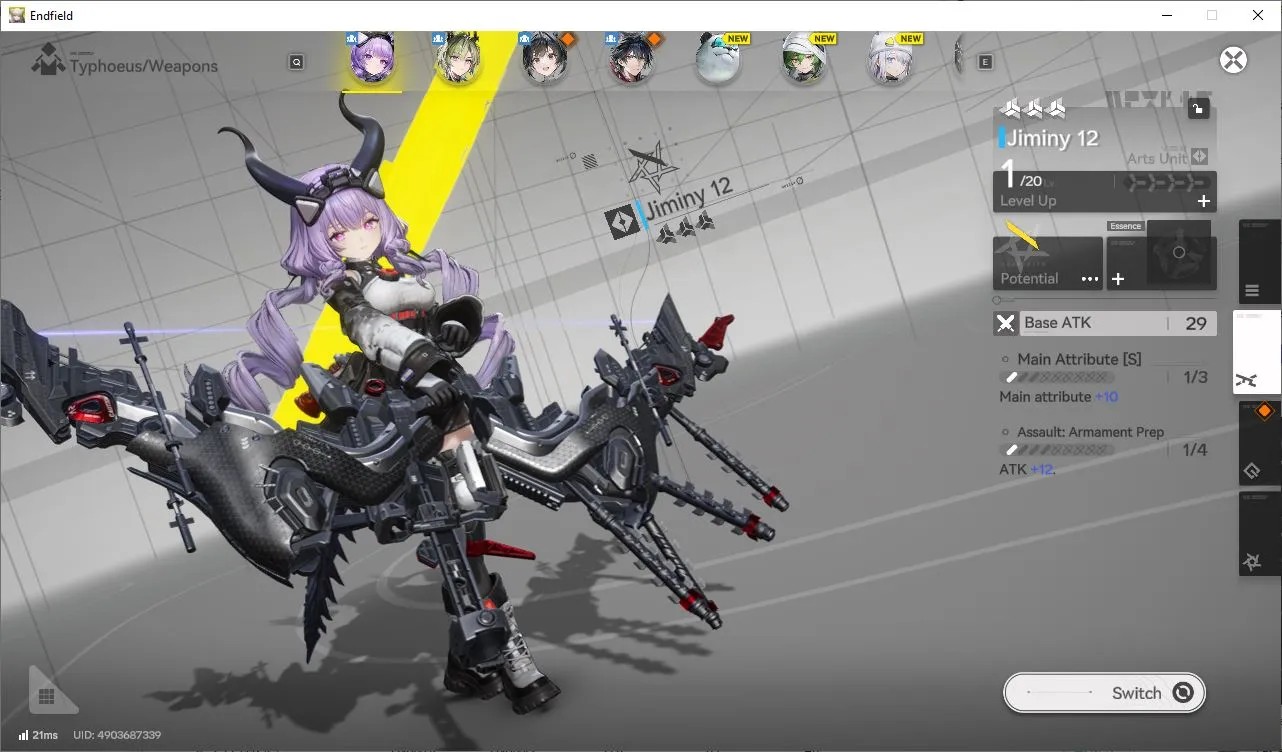Screen dimensions: 1282x752
Task: Select the green-haired horned character portrait
Action: (458, 58)
